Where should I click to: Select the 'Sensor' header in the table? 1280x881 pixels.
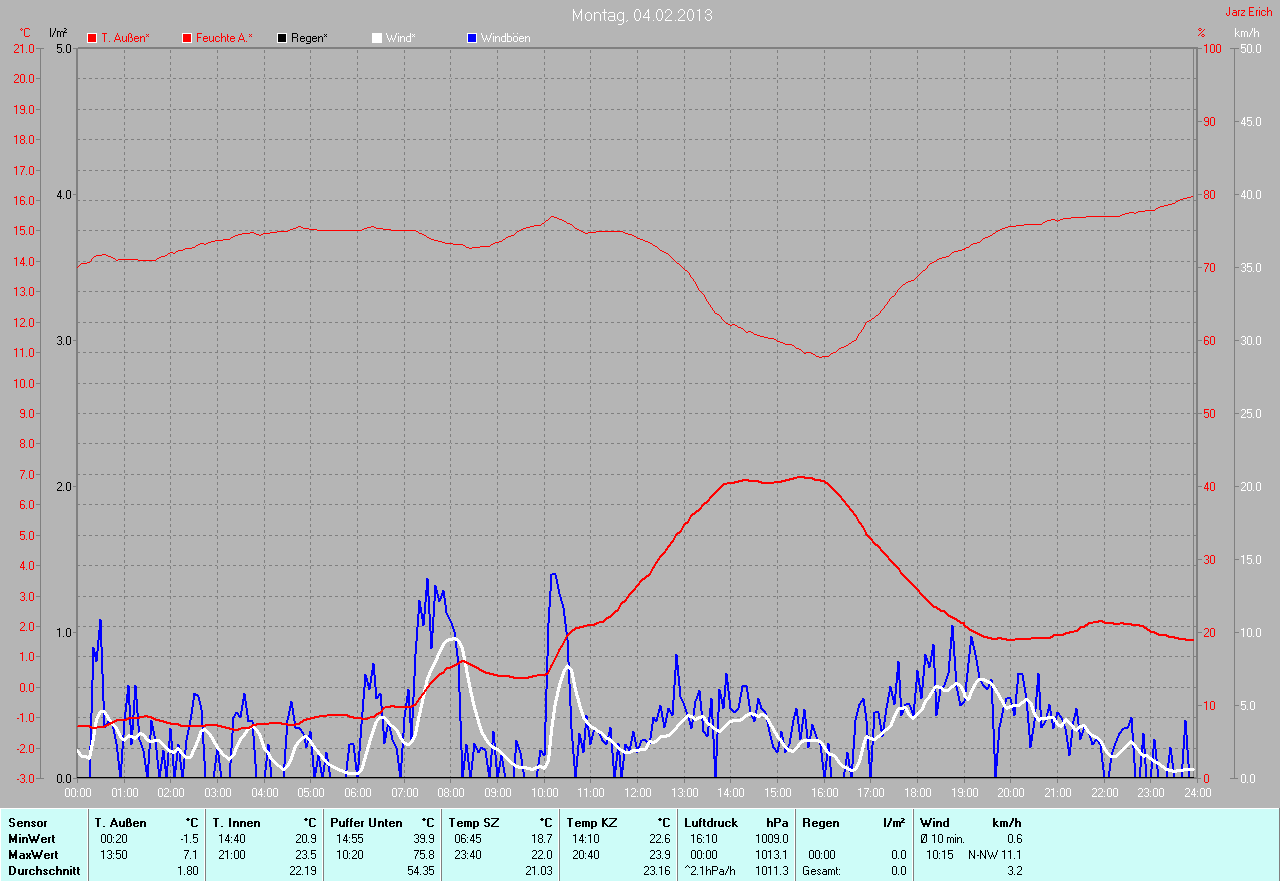(27, 823)
